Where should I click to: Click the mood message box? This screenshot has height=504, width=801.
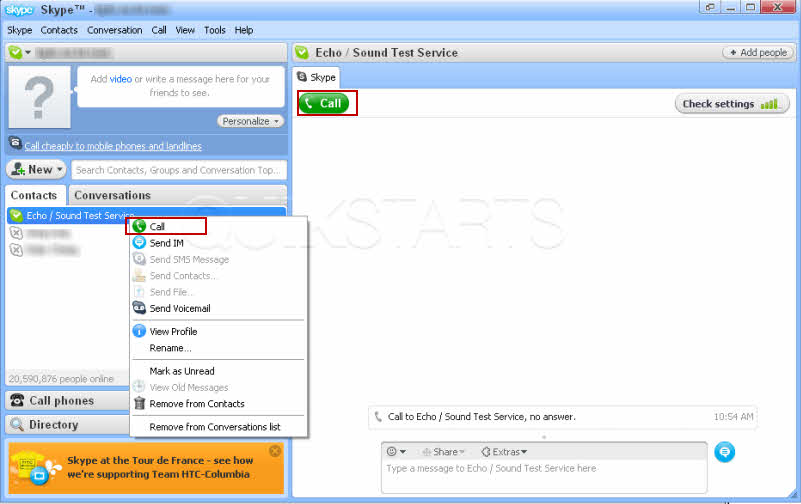click(180, 86)
